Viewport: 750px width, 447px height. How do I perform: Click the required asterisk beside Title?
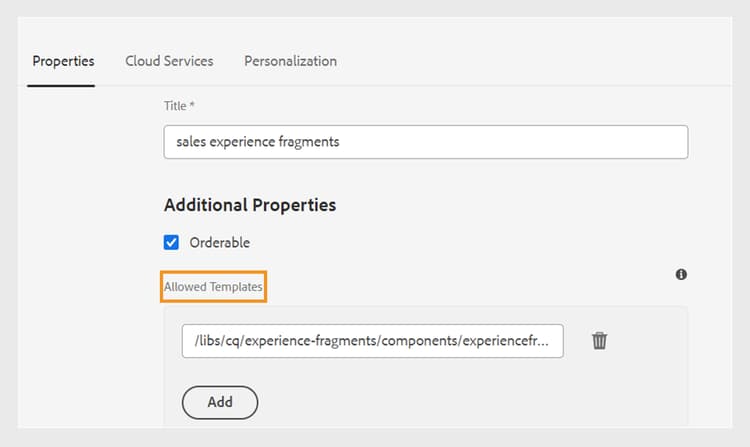pyautogui.click(x=192, y=105)
